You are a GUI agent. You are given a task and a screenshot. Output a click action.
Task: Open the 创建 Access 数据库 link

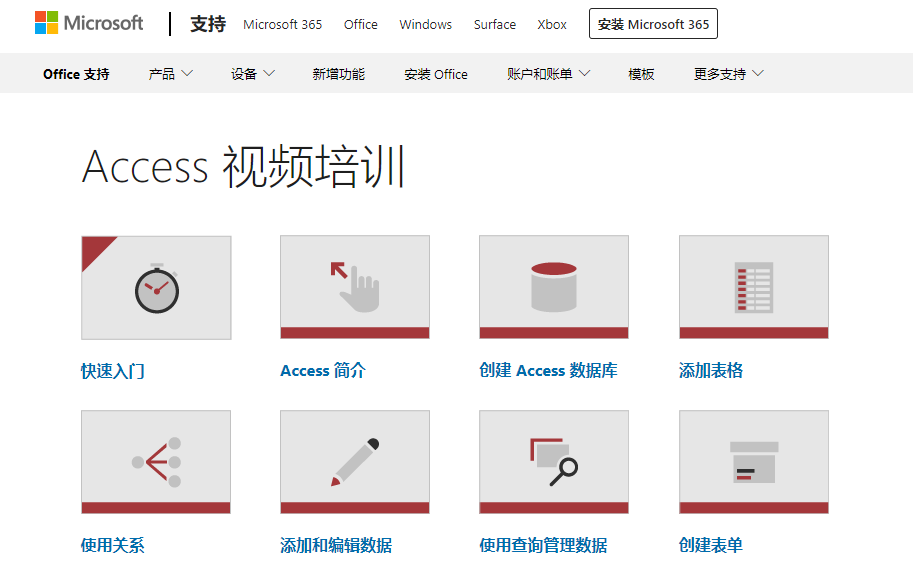(548, 371)
